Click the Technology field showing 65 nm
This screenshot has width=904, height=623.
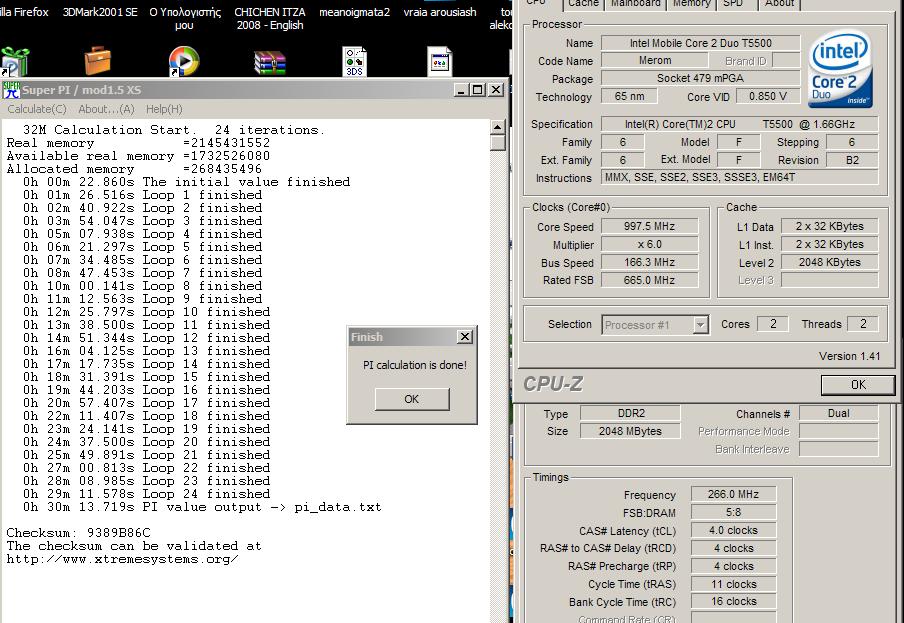pyautogui.click(x=629, y=96)
